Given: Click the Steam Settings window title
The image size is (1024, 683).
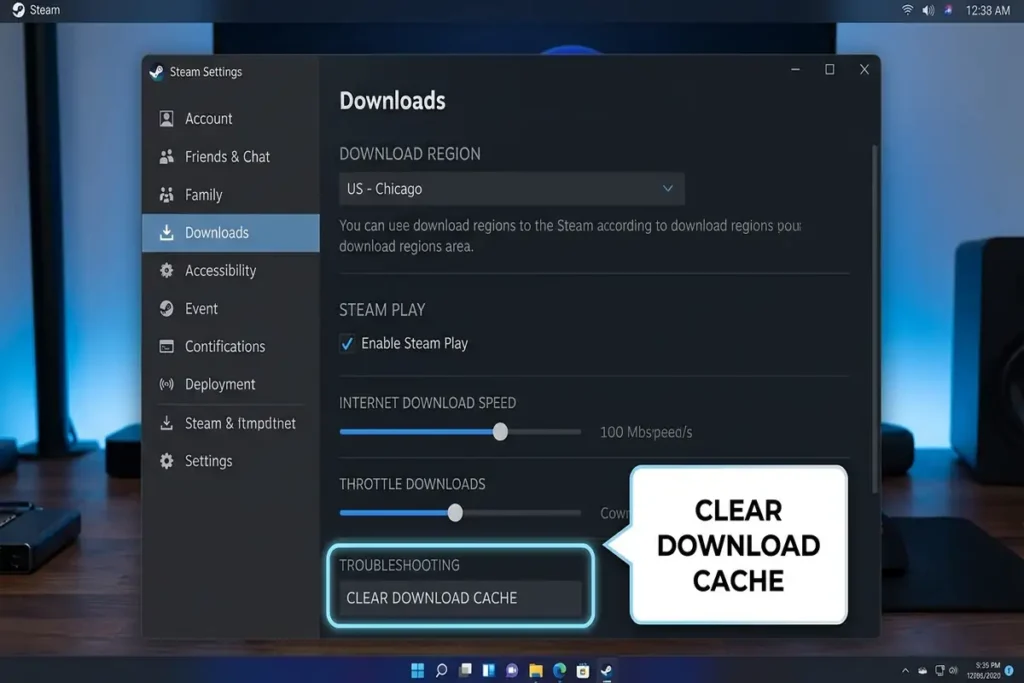Looking at the screenshot, I should click(x=206, y=72).
